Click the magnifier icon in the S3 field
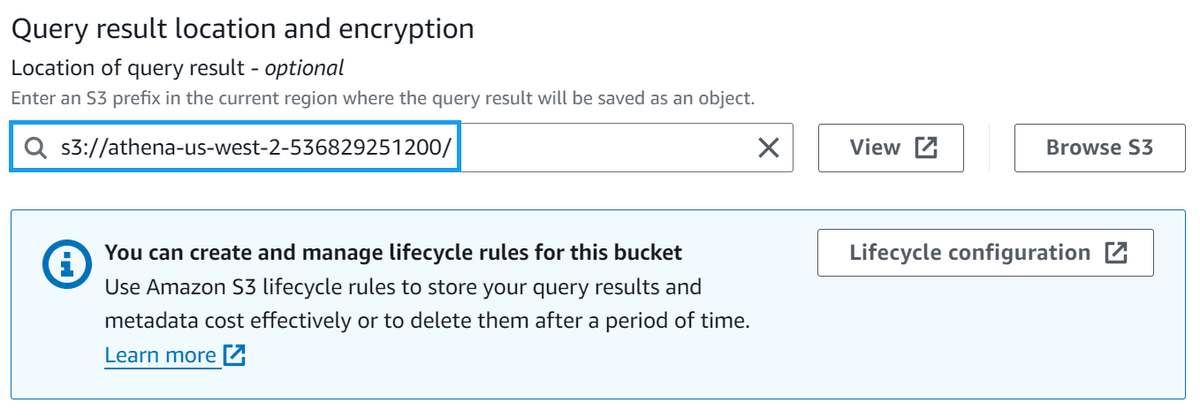The height and width of the screenshot is (418, 1200). pos(36,148)
